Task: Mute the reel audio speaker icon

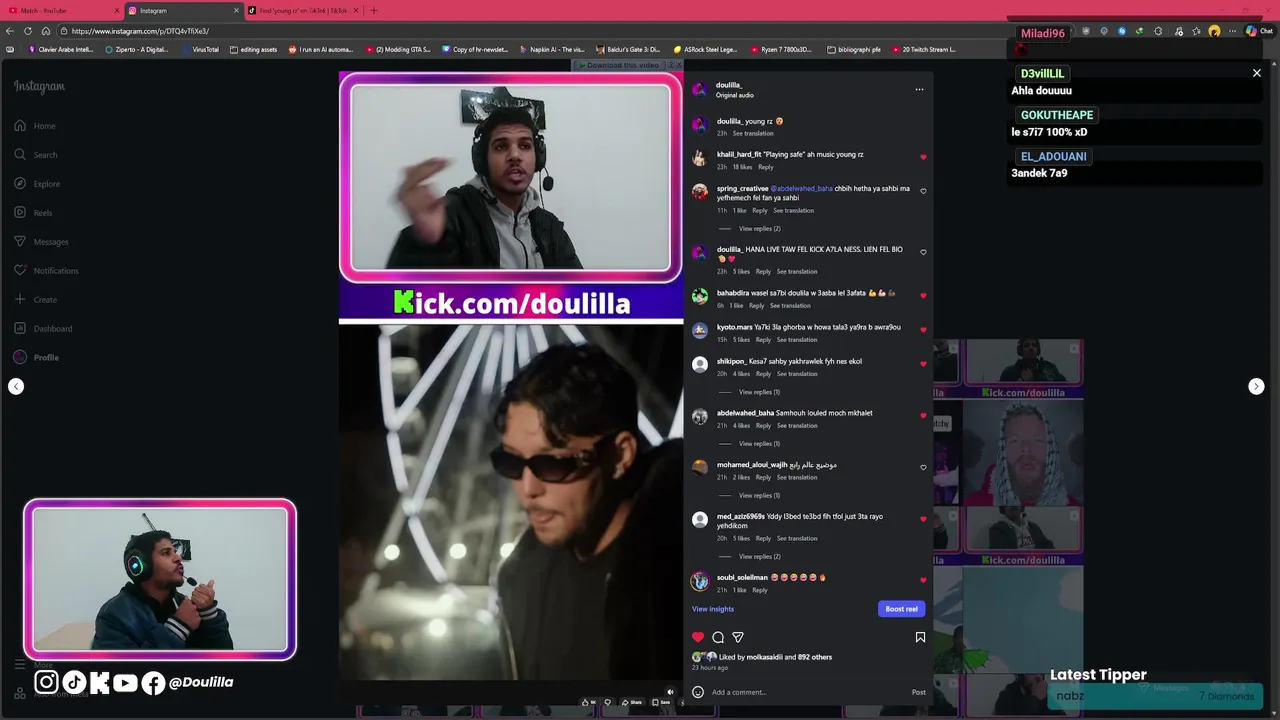Action: click(670, 691)
